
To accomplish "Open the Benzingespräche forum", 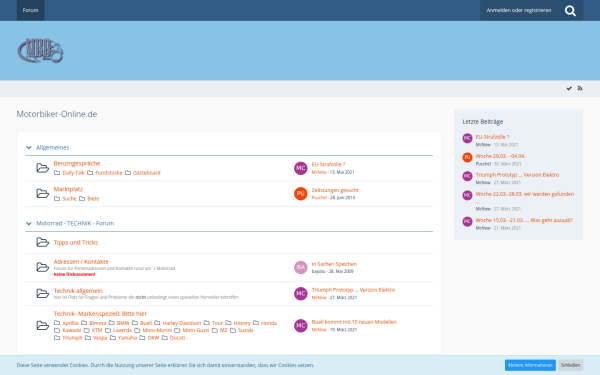I will [x=77, y=163].
